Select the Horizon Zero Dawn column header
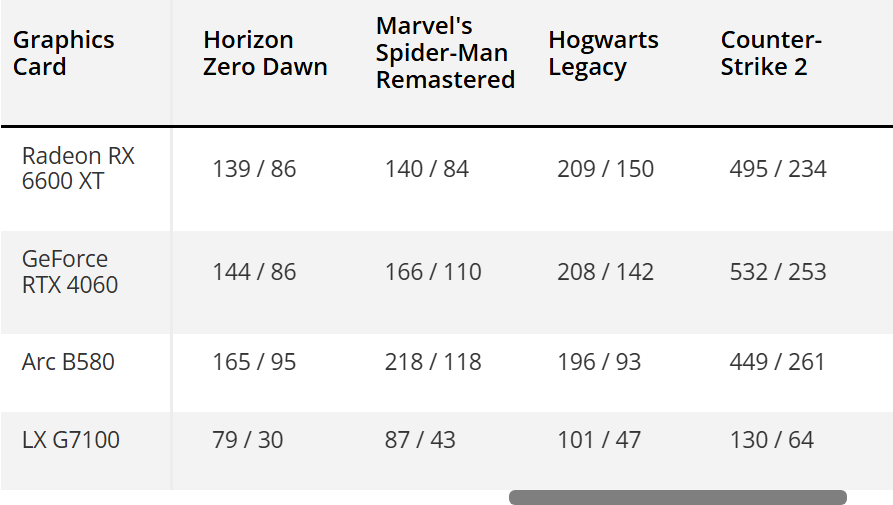This screenshot has height=505, width=893. 265,53
